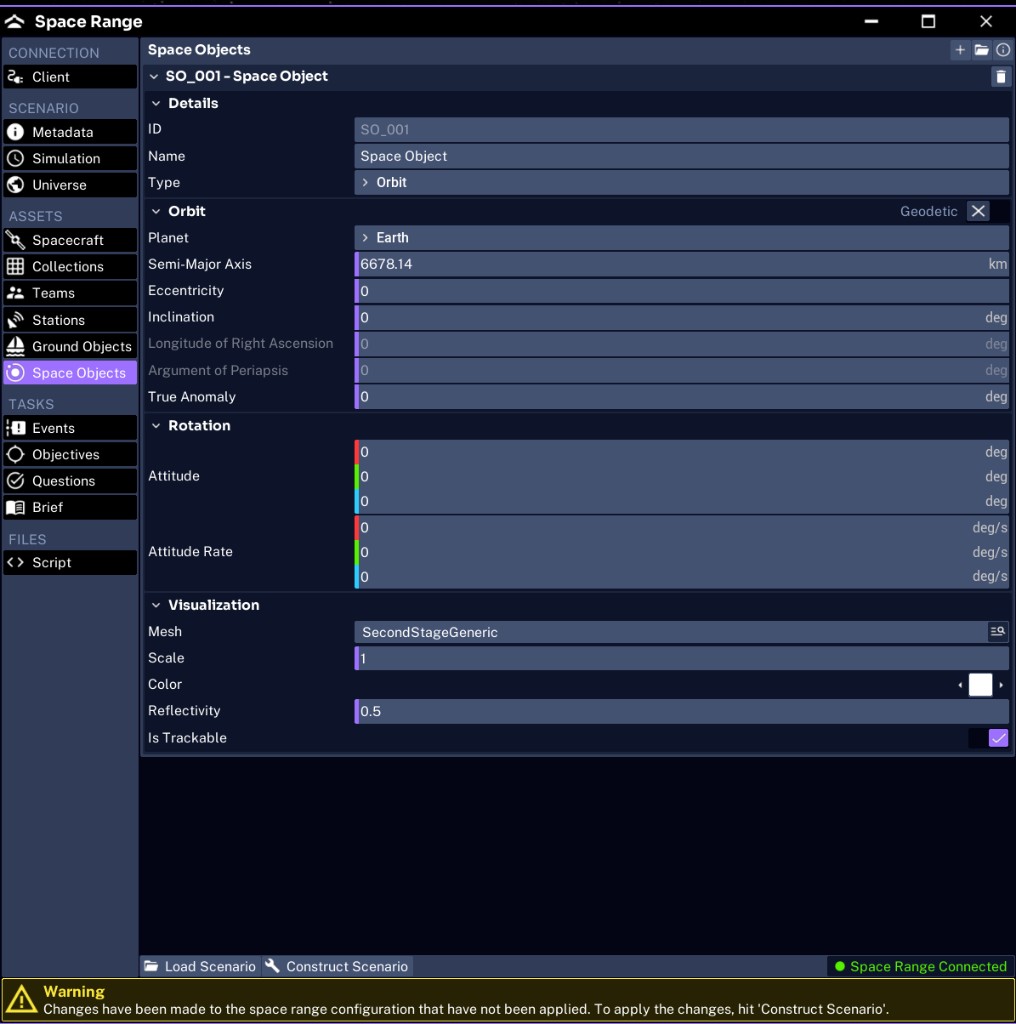1016x1024 pixels.
Task: Click the Space Range Connected status
Action: click(921, 967)
